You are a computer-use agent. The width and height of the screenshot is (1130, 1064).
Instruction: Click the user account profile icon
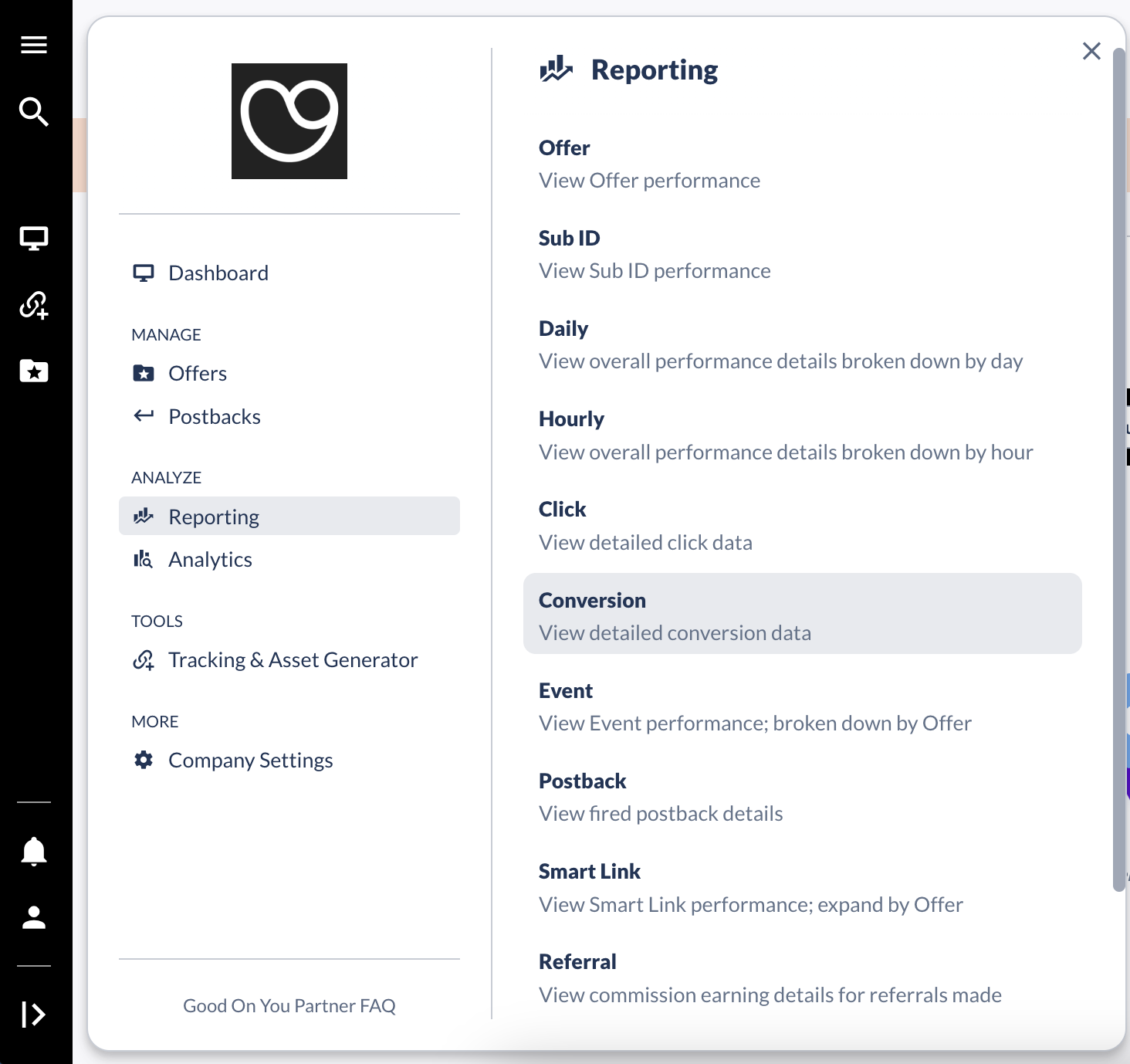pos(34,917)
